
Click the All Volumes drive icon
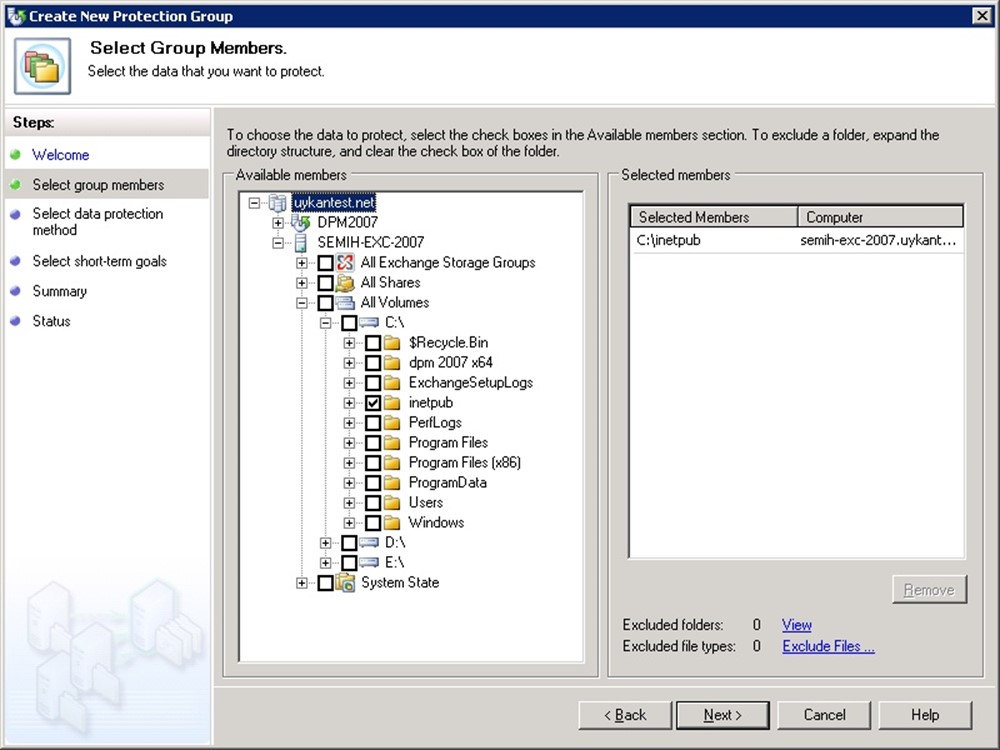pyautogui.click(x=345, y=302)
